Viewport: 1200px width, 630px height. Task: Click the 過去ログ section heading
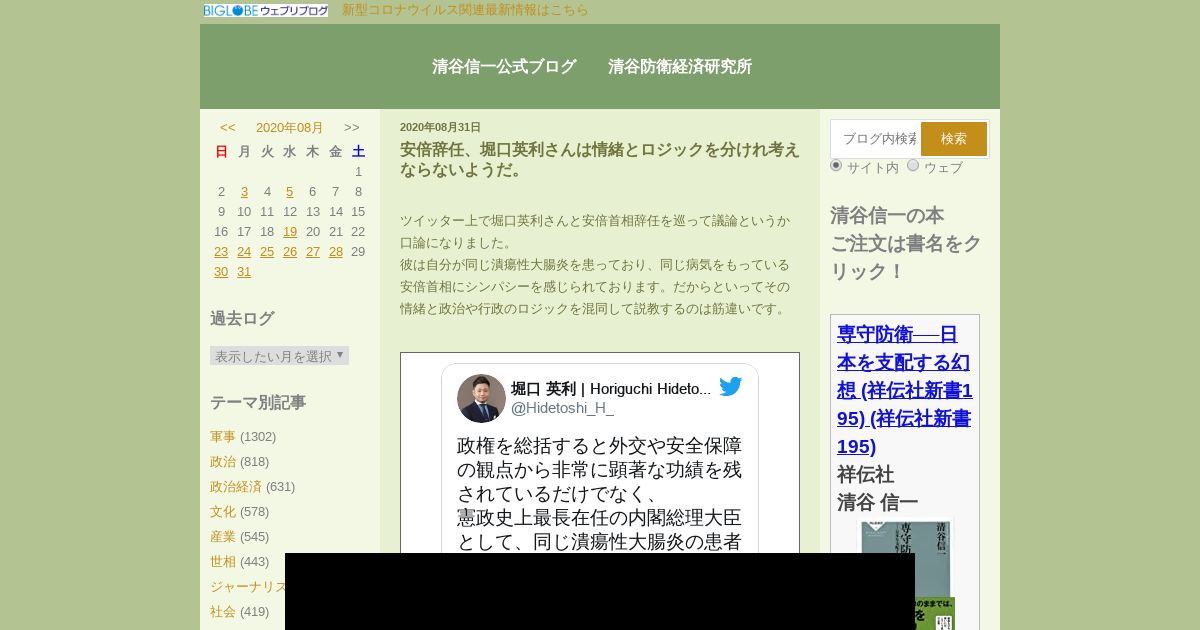coord(242,319)
